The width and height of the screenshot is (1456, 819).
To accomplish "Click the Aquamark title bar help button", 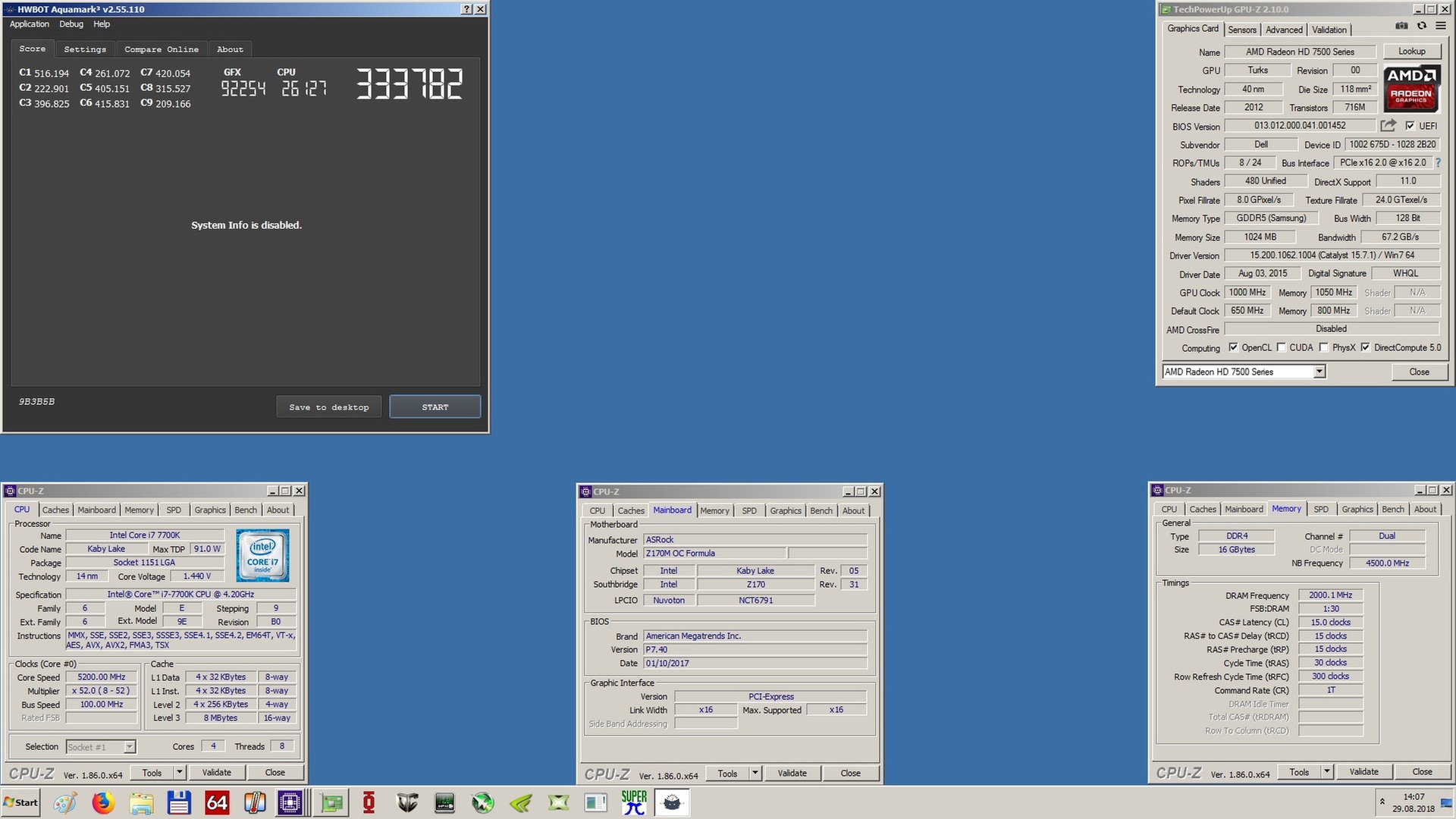I will click(467, 9).
